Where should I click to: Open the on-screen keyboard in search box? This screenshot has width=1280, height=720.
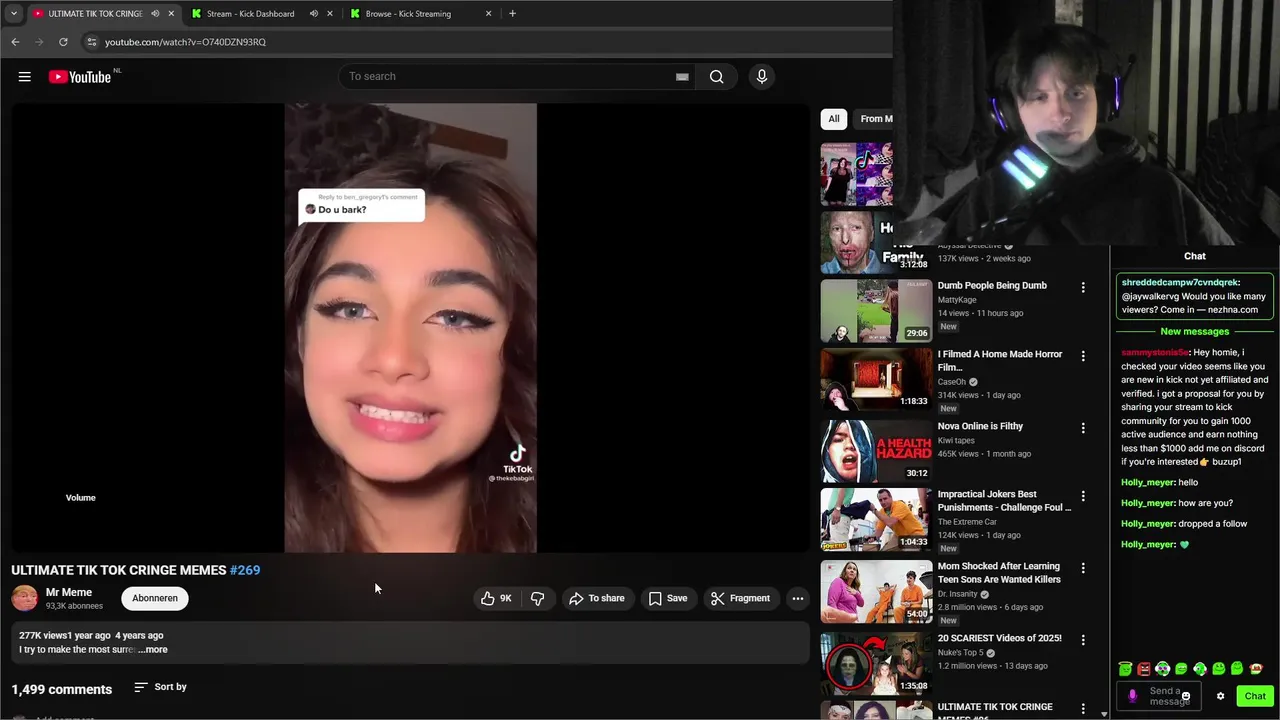pos(682,77)
